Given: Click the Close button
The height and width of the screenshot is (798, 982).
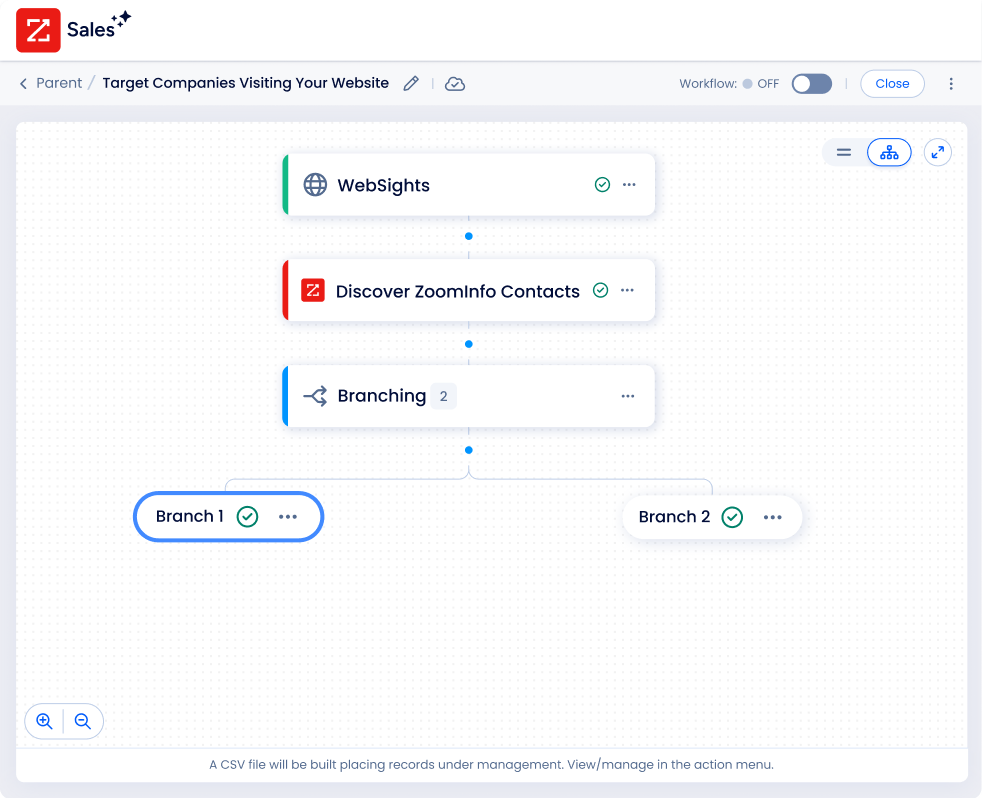Looking at the screenshot, I should [892, 84].
